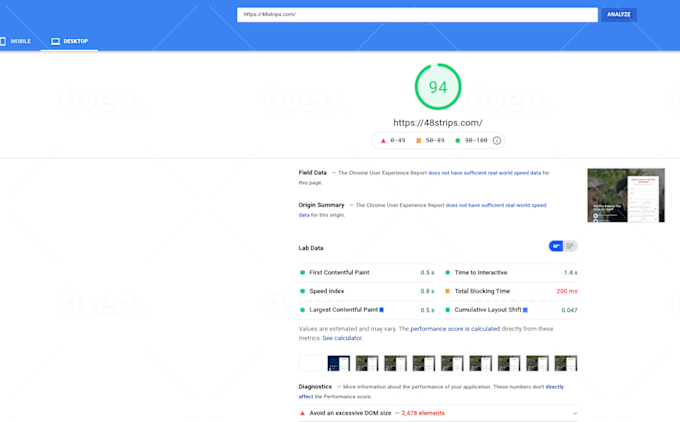This screenshot has width=680, height=422.
Task: Click green dot beside Speed Index
Action: (302, 291)
